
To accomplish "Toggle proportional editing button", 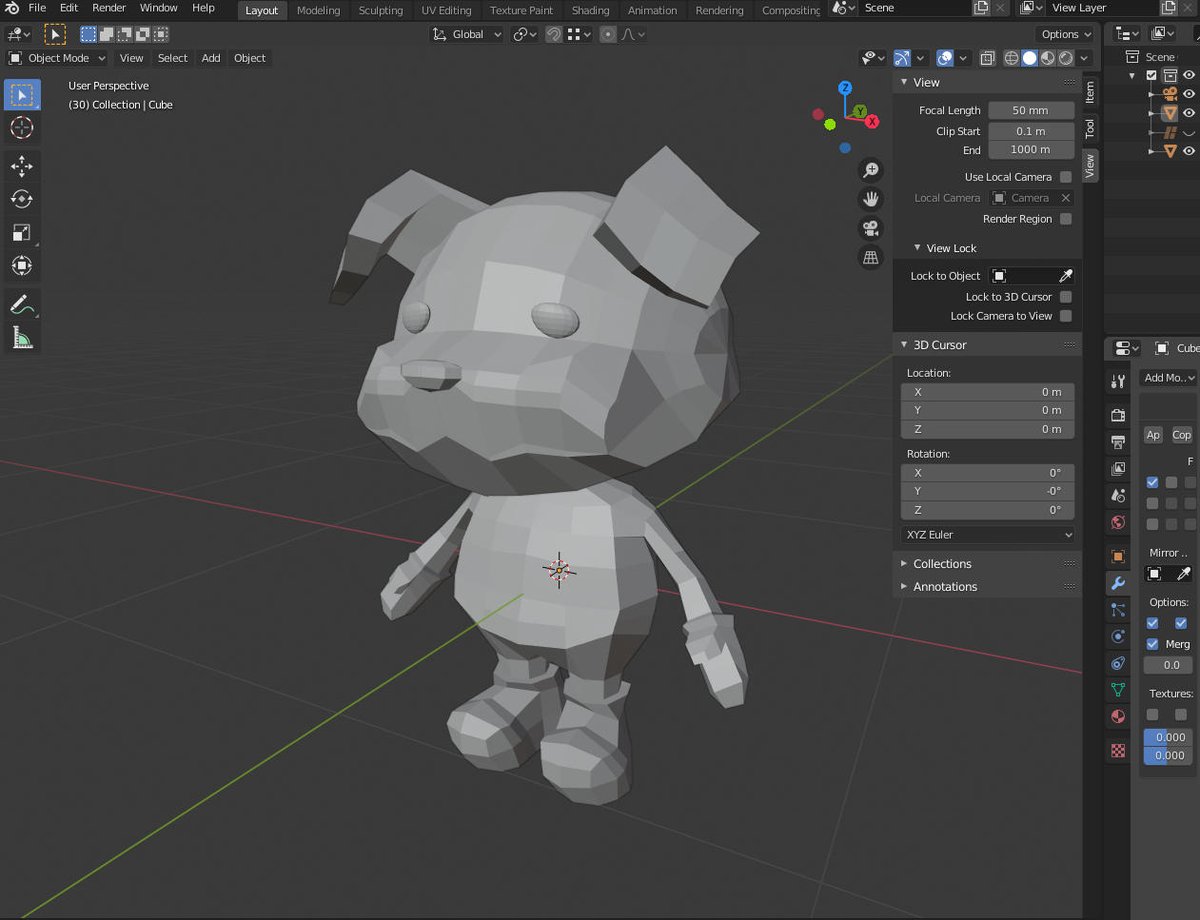I will point(608,34).
